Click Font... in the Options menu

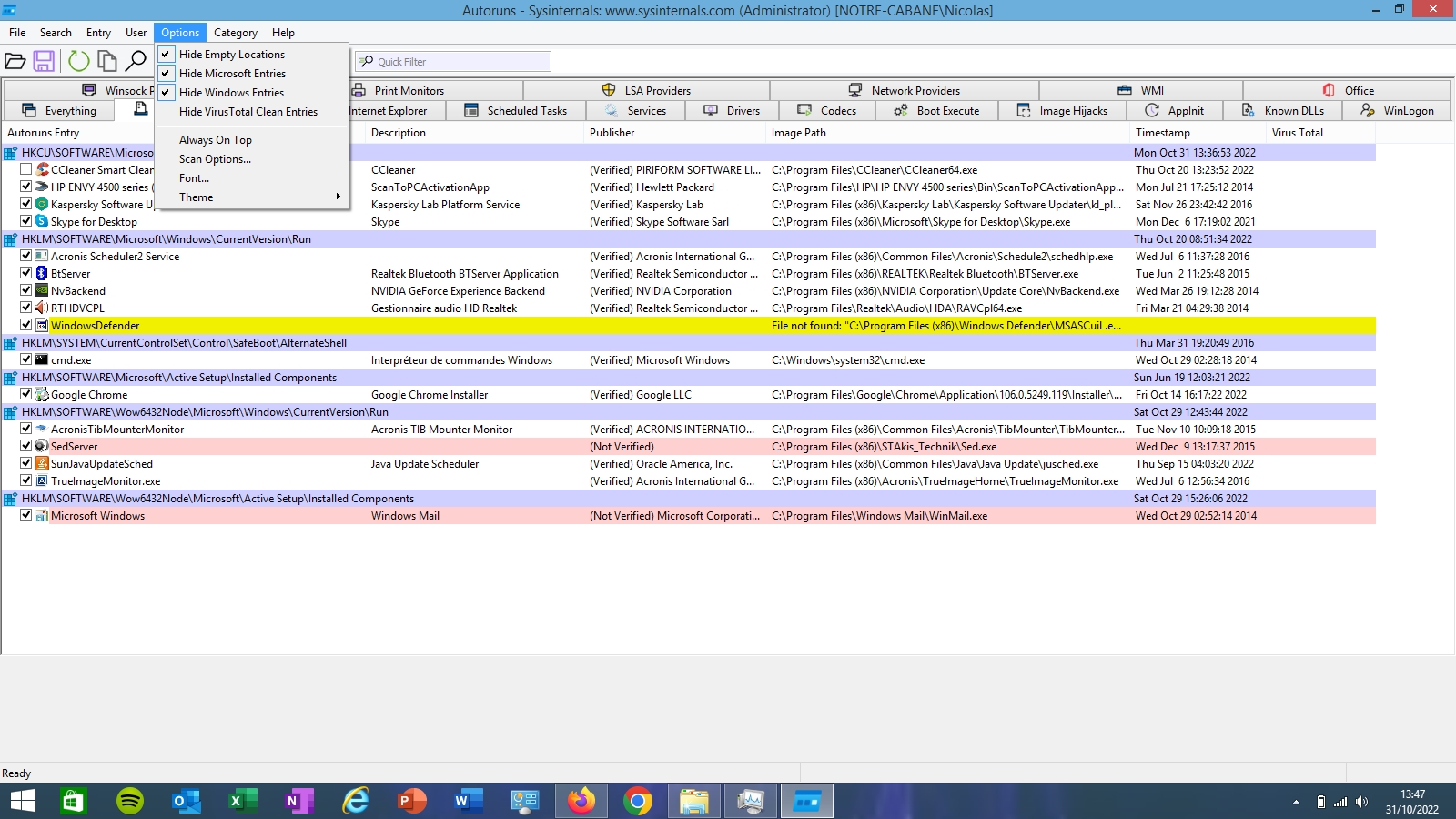point(194,178)
